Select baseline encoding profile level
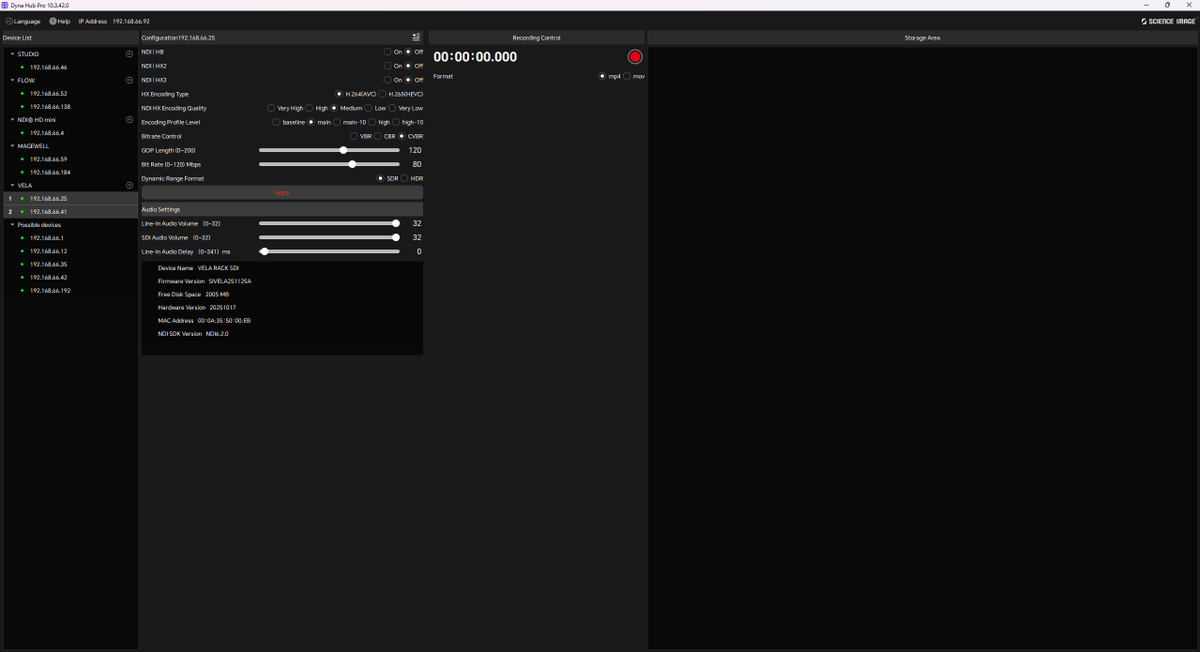This screenshot has width=1200, height=652. tap(277, 122)
